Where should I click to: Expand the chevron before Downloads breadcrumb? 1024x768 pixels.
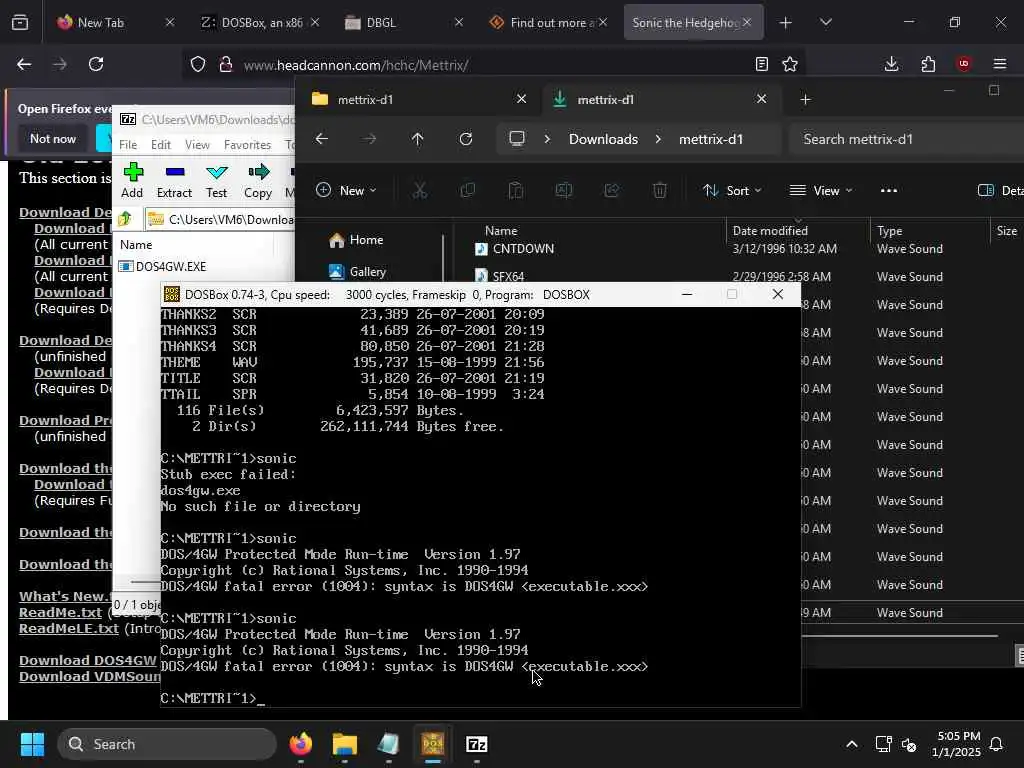pos(547,139)
